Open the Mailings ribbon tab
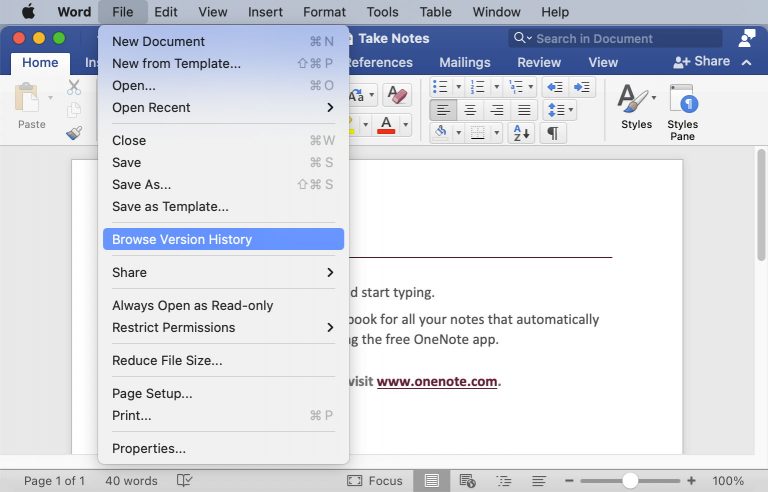Image resolution: width=768 pixels, height=492 pixels. tap(464, 62)
